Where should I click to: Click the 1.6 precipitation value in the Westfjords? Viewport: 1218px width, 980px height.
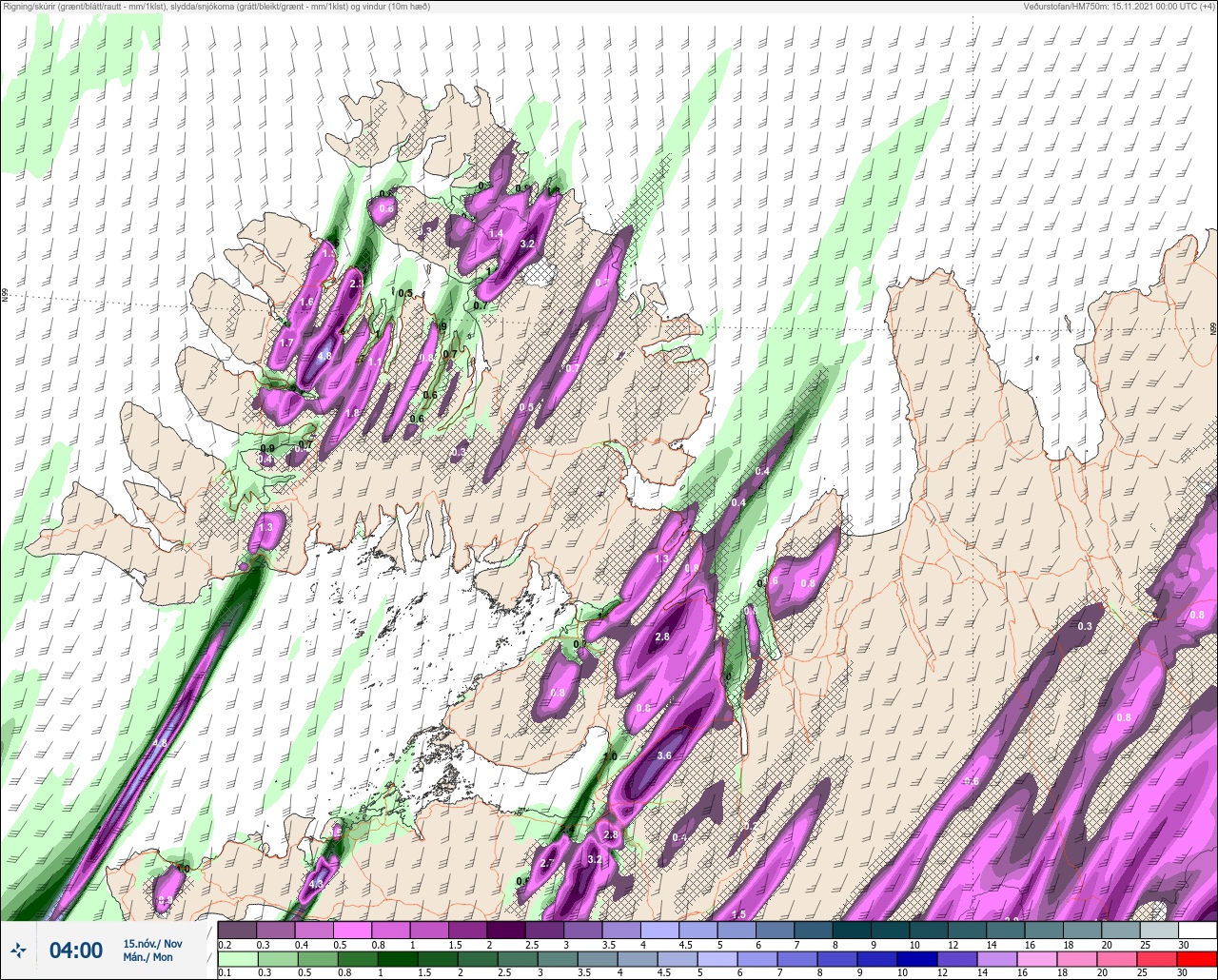point(306,302)
